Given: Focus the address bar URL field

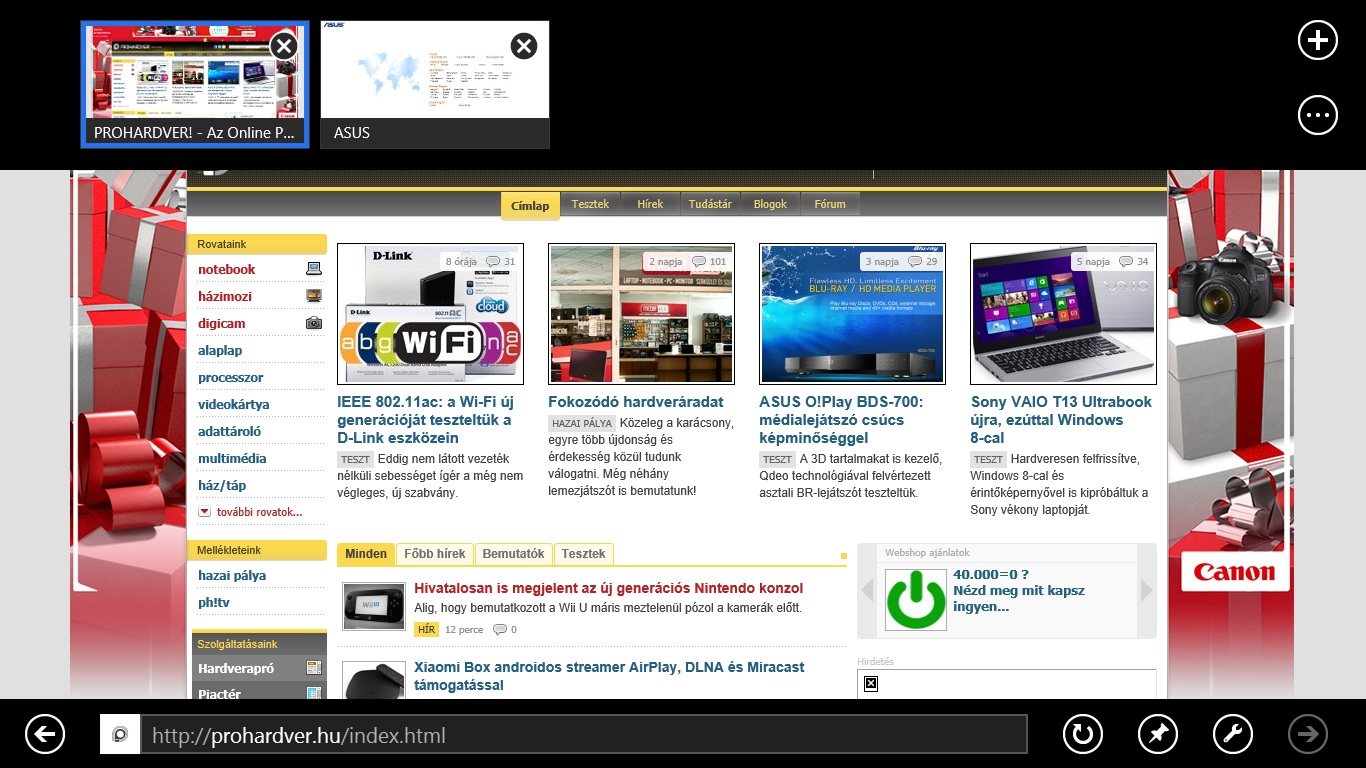Looking at the screenshot, I should 583,735.
